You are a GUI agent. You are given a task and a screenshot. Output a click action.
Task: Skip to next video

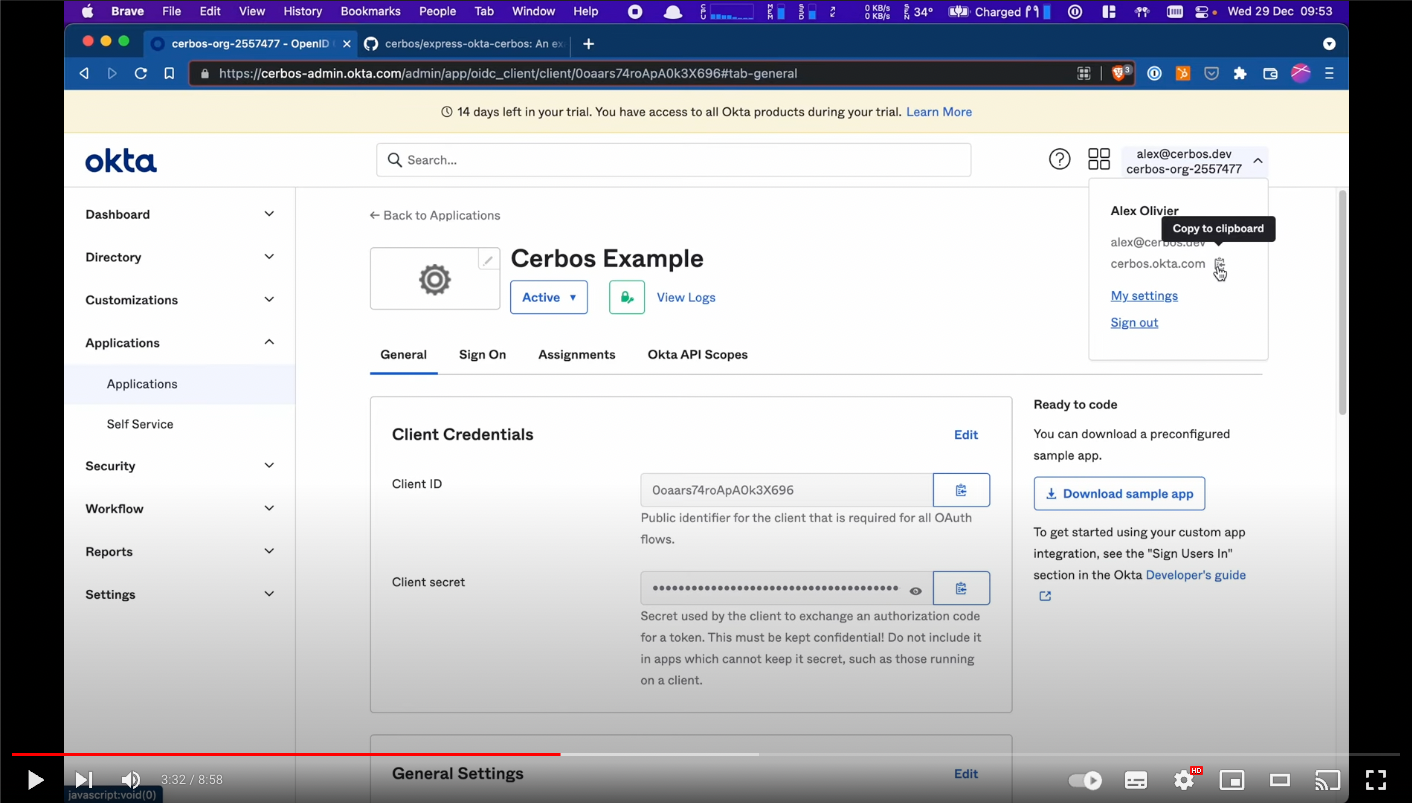pos(84,780)
